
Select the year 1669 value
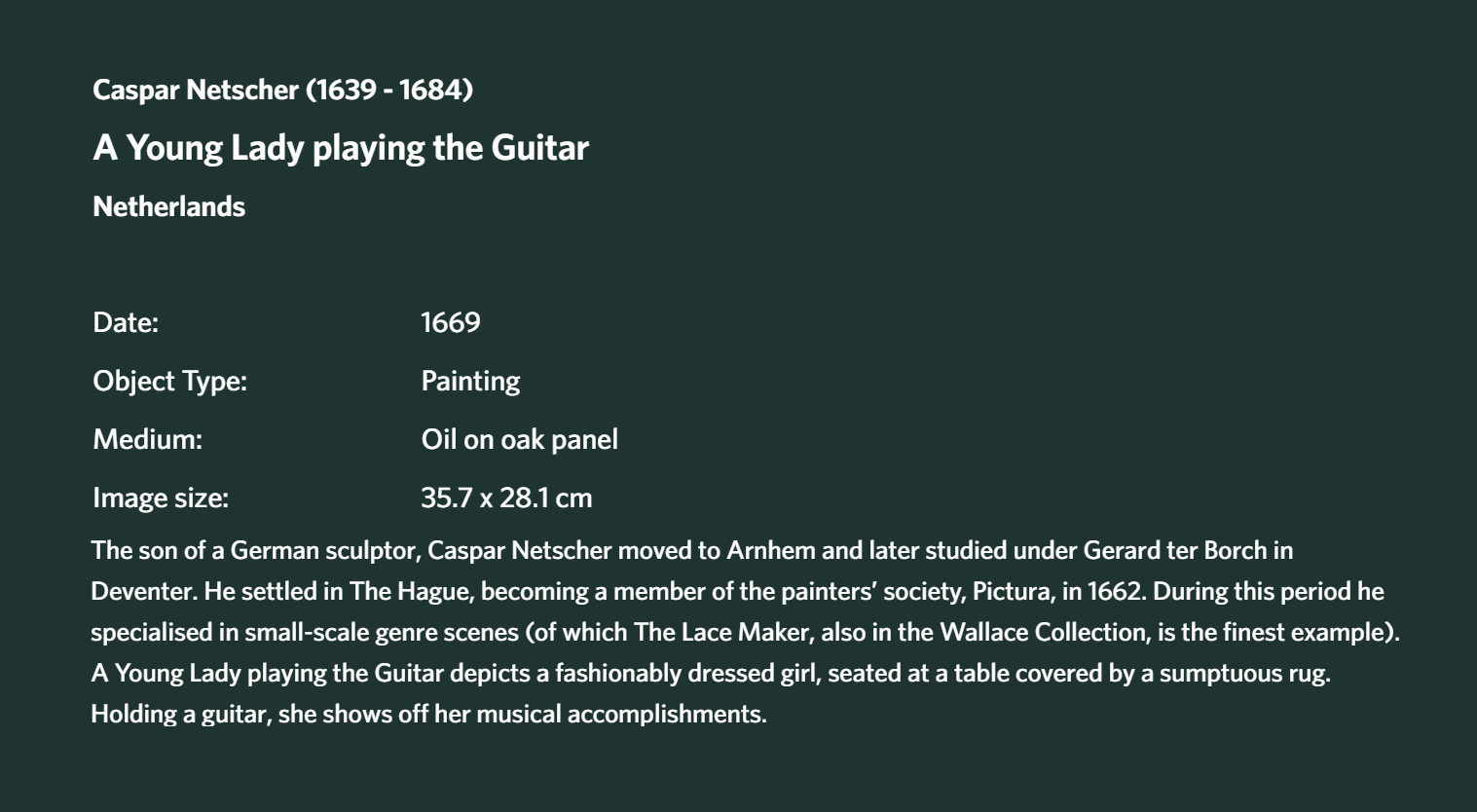tap(451, 322)
